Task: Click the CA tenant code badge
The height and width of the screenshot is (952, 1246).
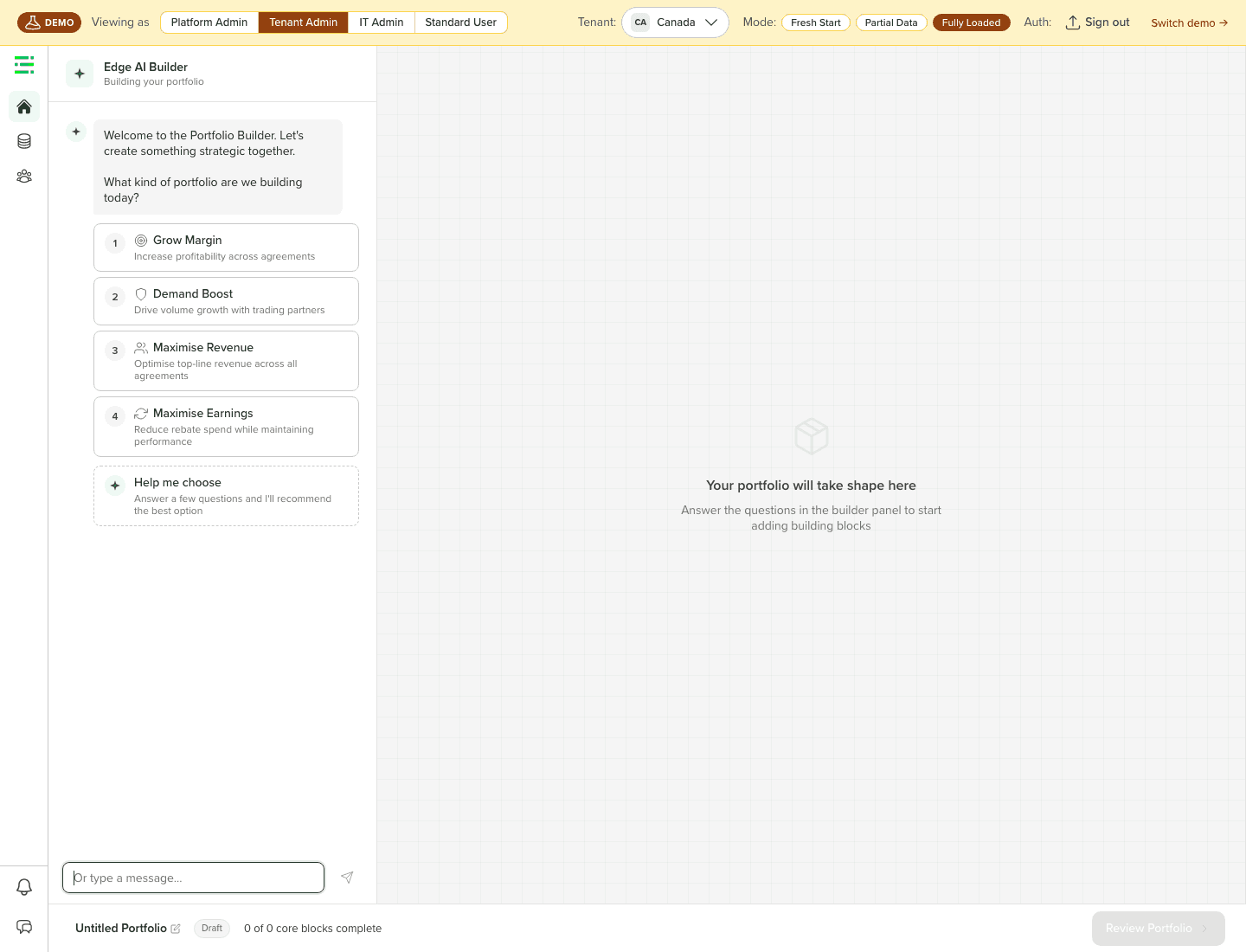Action: click(640, 23)
